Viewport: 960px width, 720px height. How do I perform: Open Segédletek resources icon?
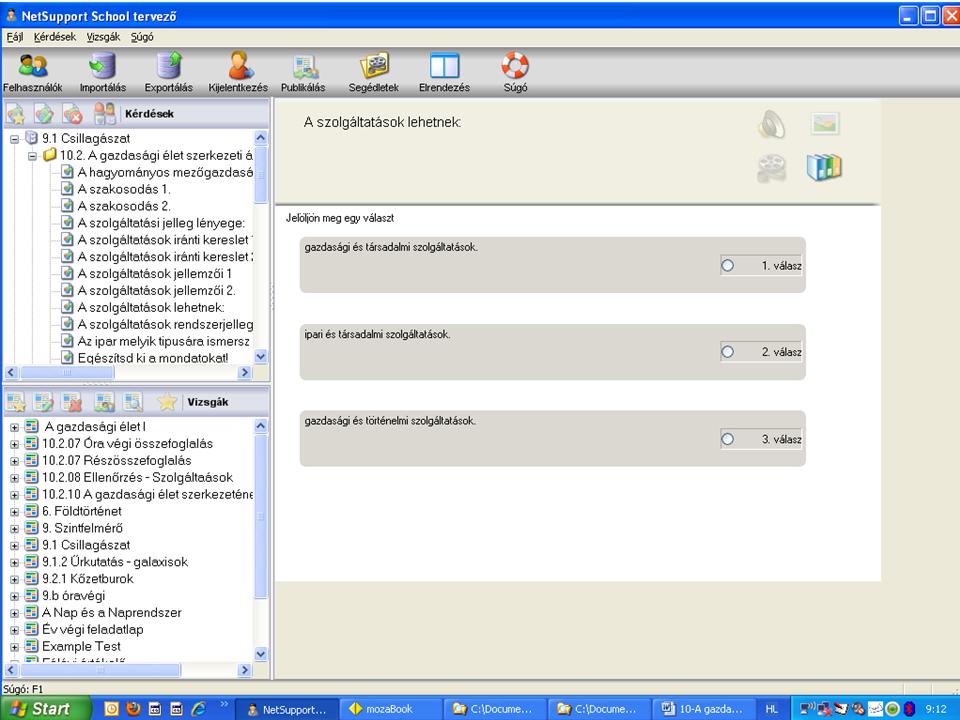374,68
